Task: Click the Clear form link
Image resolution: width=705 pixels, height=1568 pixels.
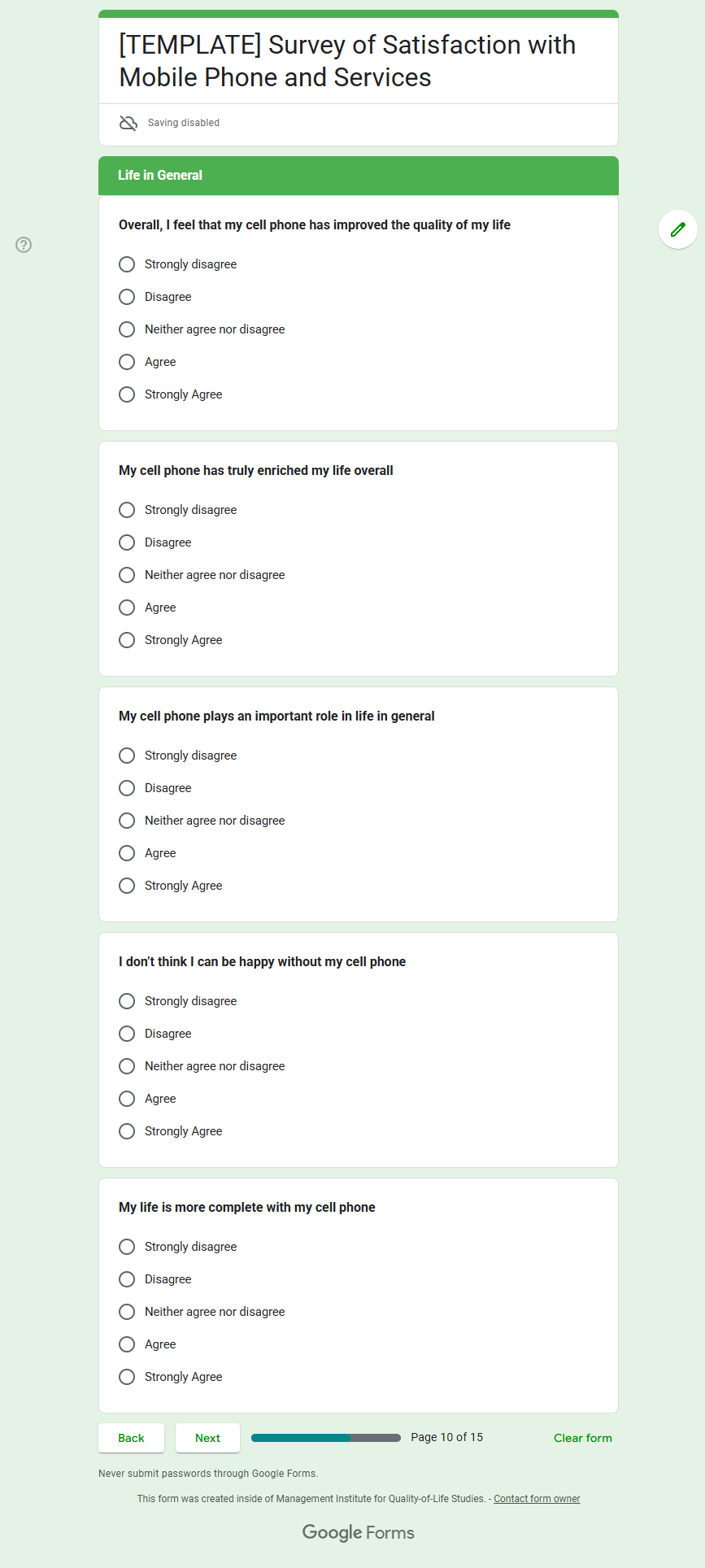Action: [582, 1438]
